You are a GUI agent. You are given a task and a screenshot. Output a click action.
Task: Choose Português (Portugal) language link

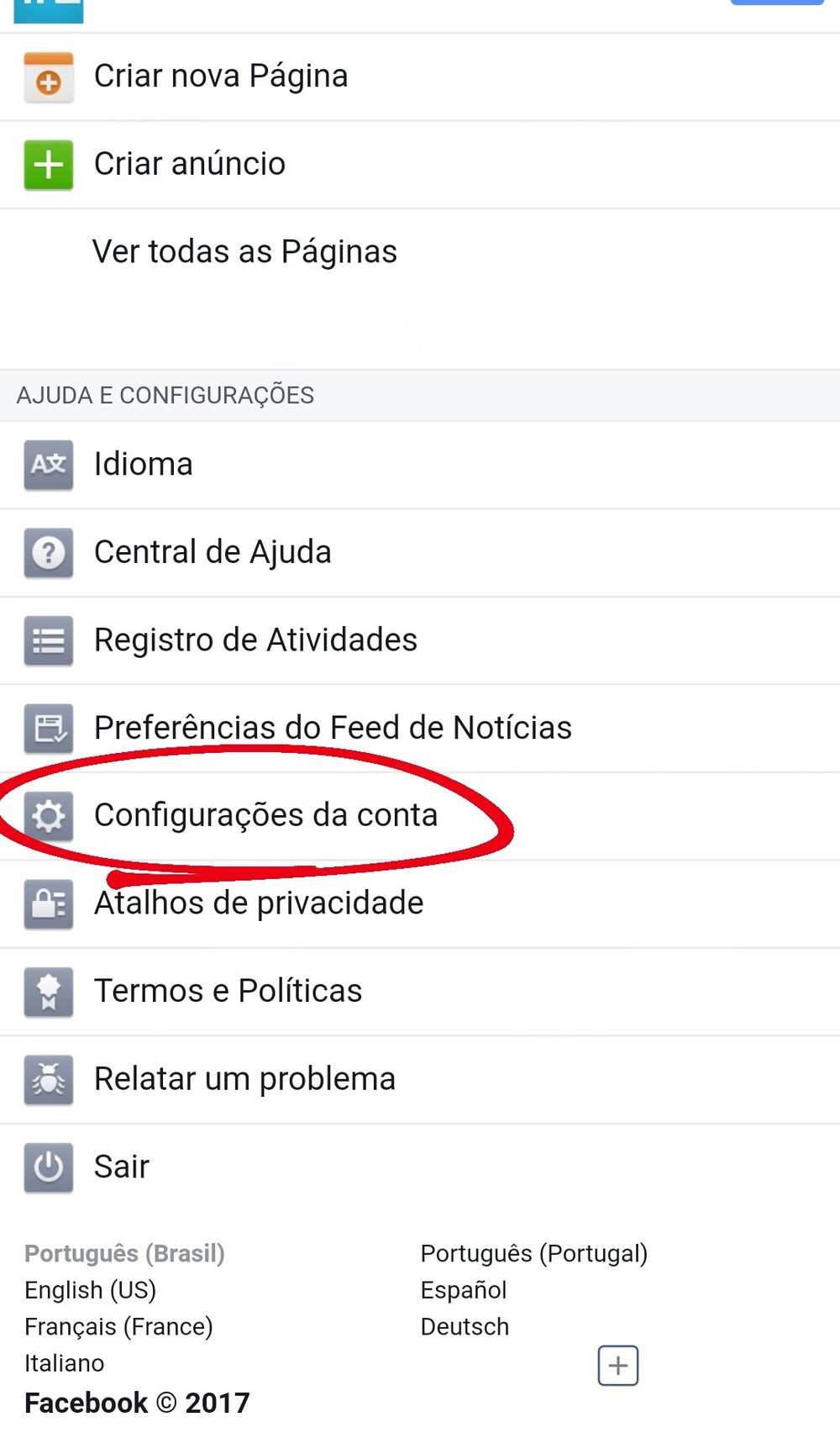[x=533, y=1253]
